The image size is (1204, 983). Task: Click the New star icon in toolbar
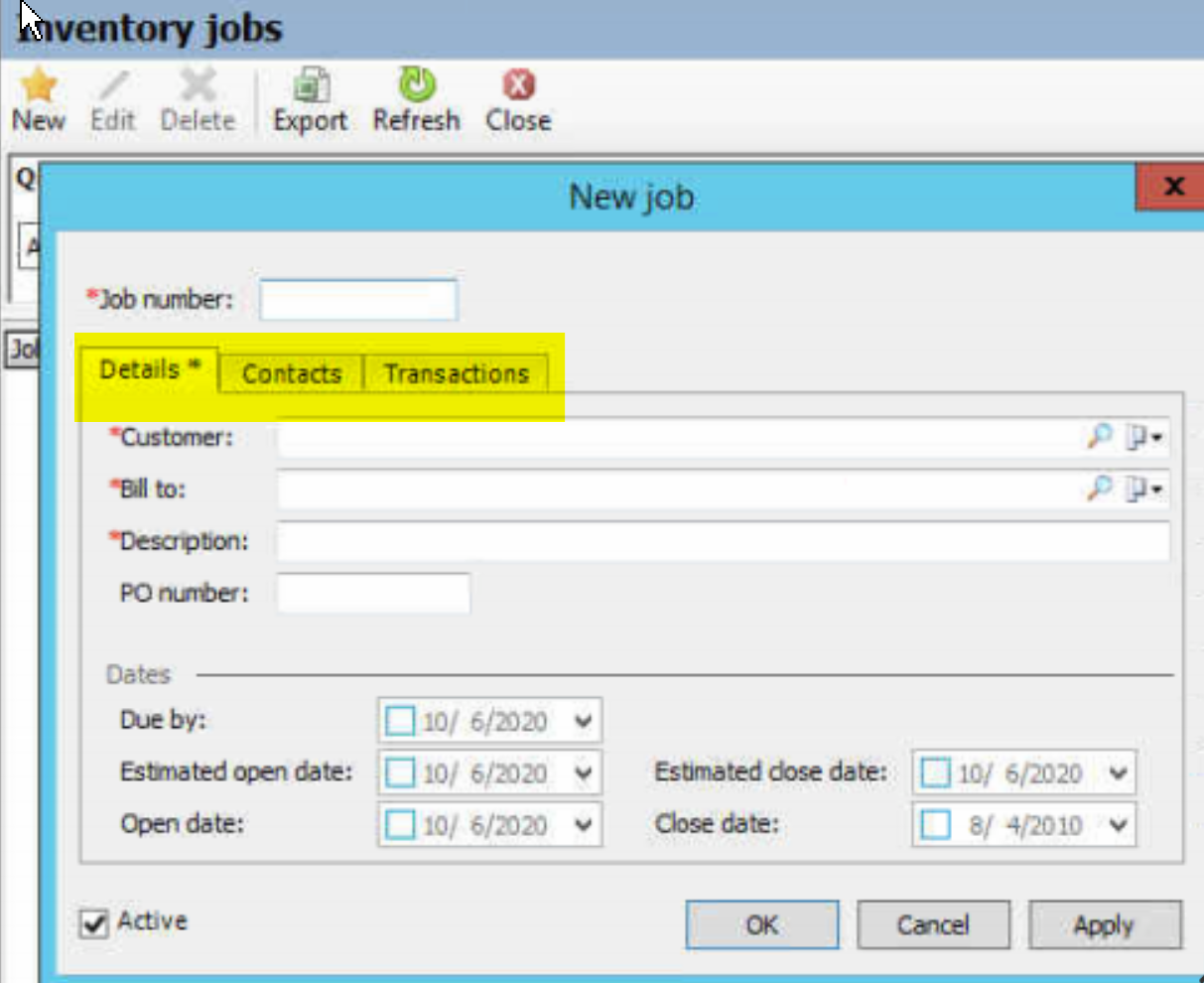[x=38, y=84]
